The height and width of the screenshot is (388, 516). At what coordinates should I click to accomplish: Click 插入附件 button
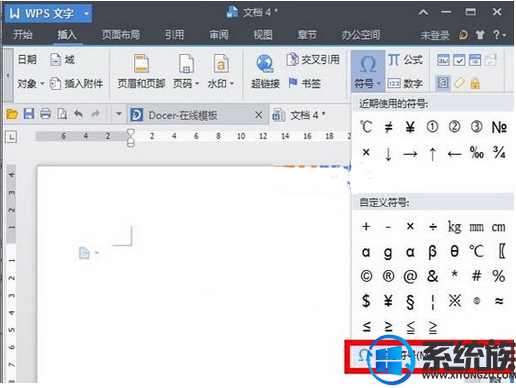[x=76, y=83]
